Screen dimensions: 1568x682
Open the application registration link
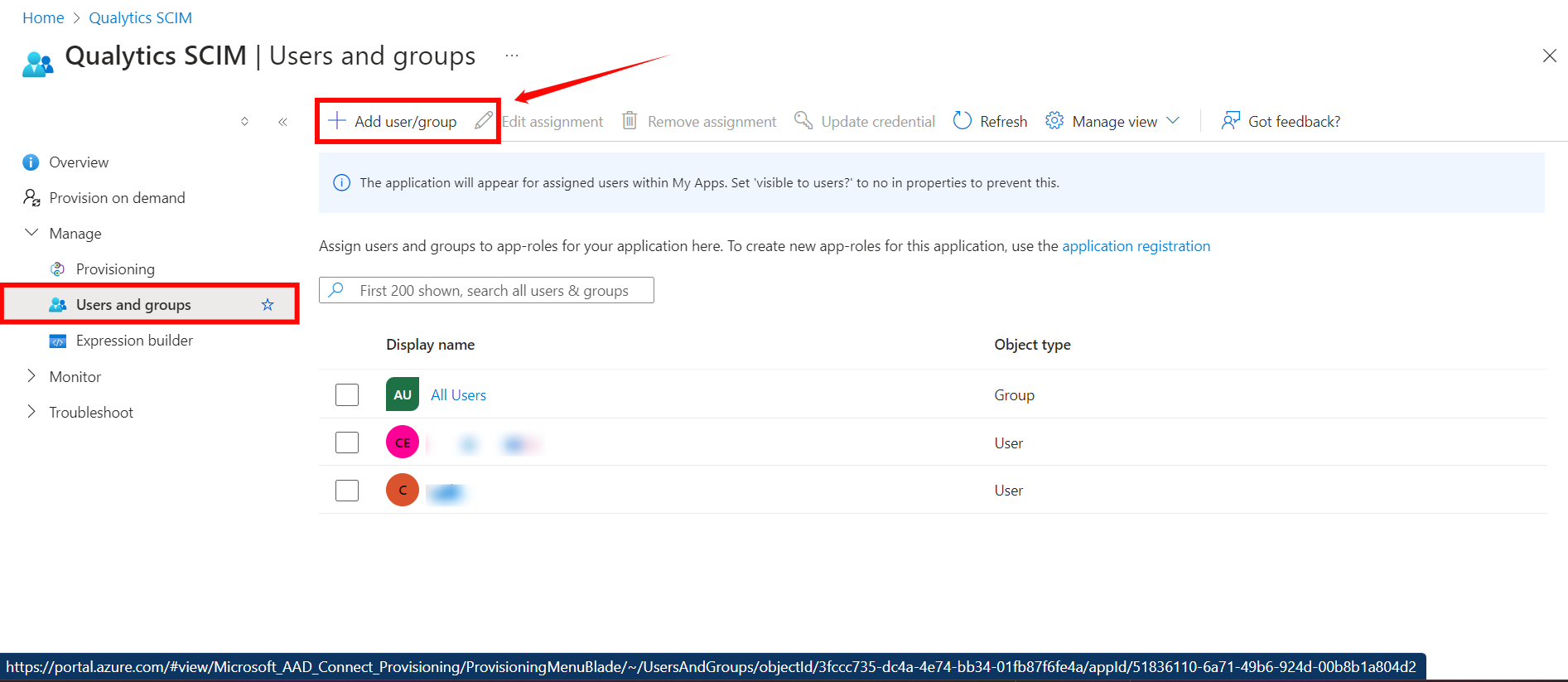coord(1136,246)
